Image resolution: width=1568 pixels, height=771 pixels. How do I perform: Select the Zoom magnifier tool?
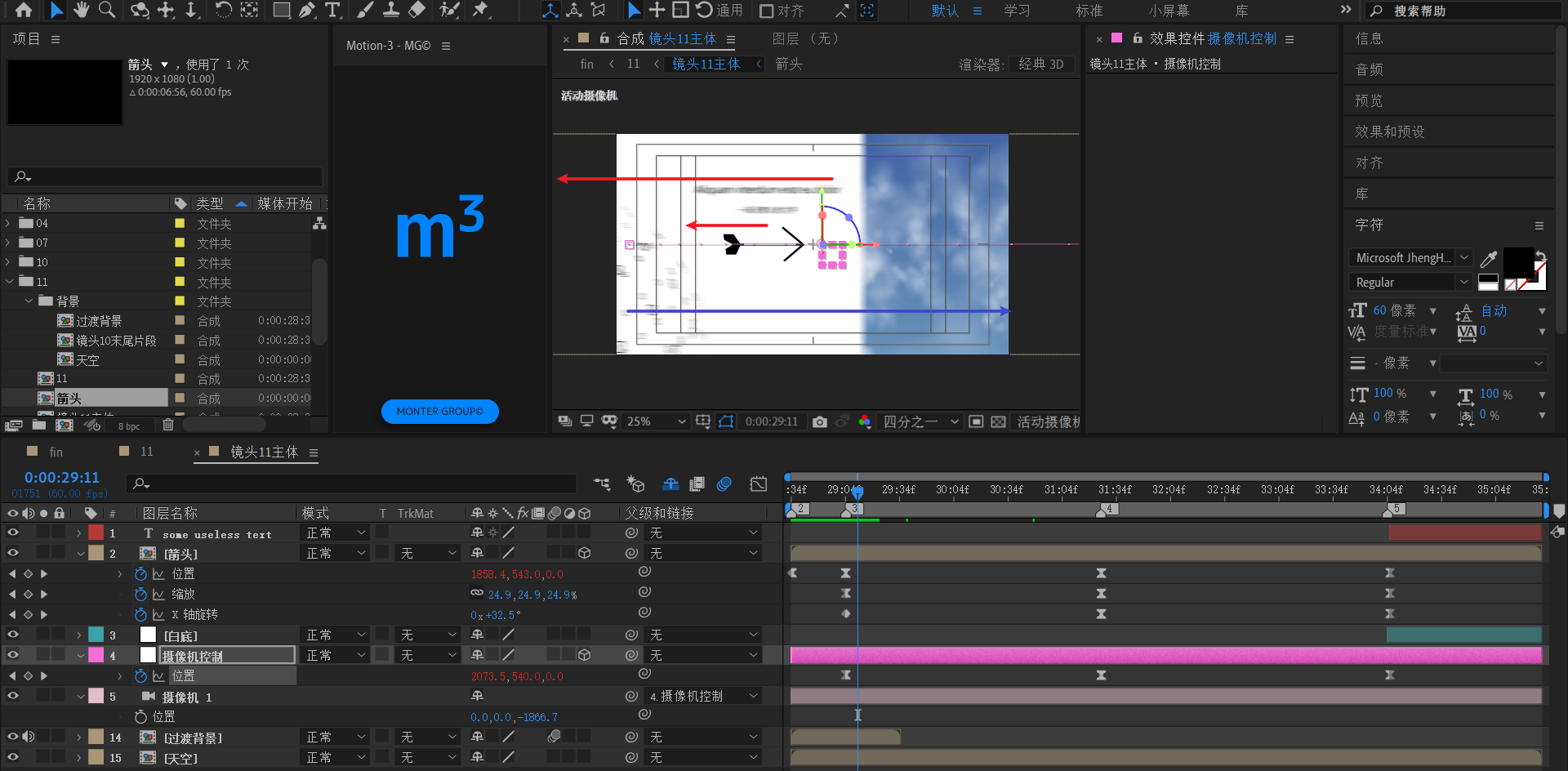click(107, 10)
